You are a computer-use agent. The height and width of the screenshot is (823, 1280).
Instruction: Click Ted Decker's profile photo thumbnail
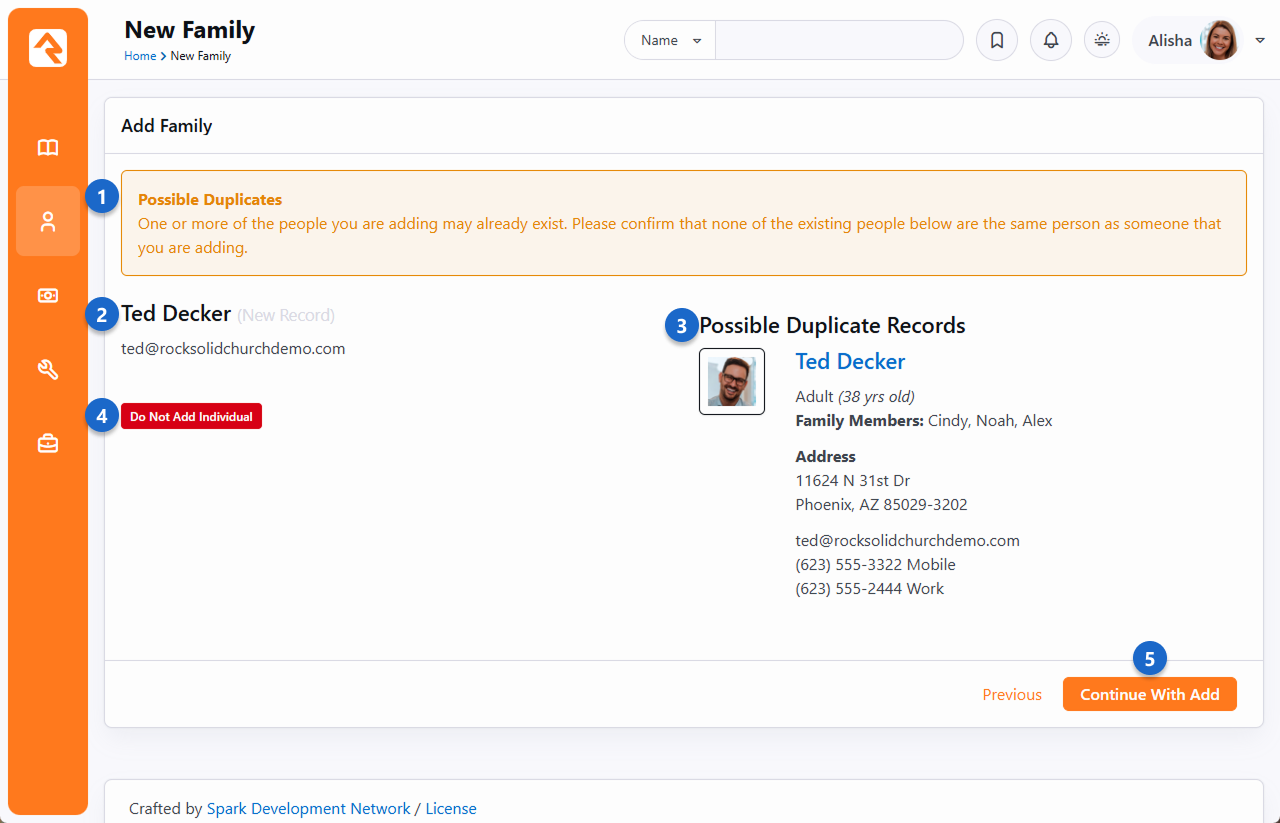coord(732,381)
